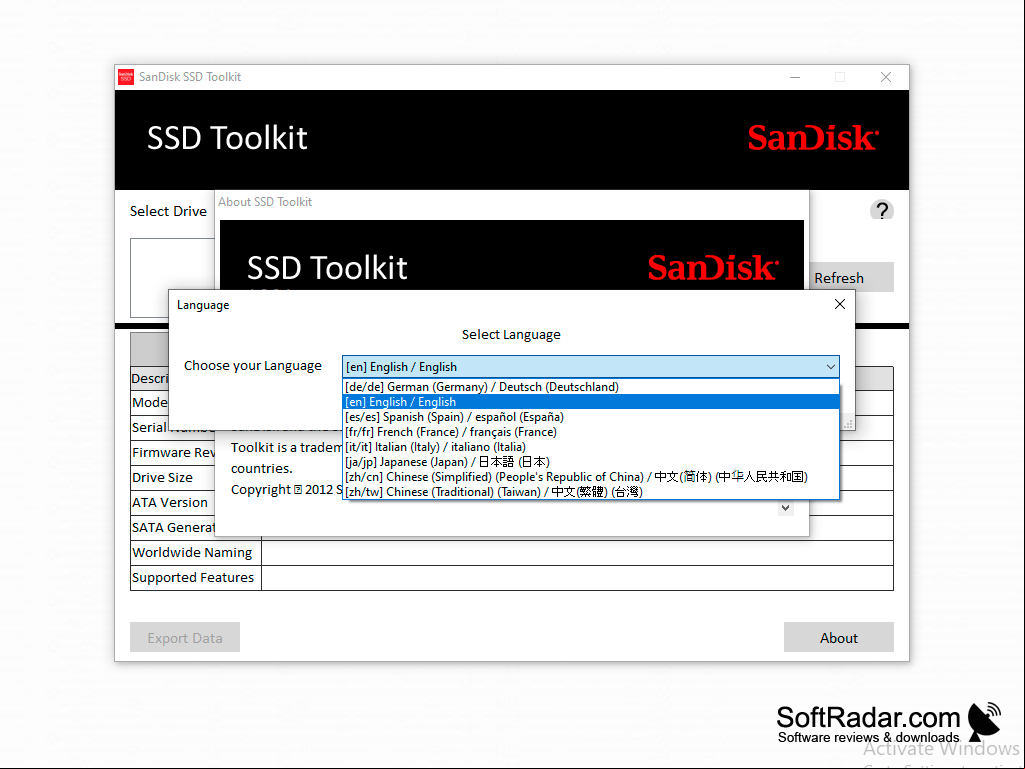Click the Choose your Language label
Screen dimensions: 1025x769
253,366
